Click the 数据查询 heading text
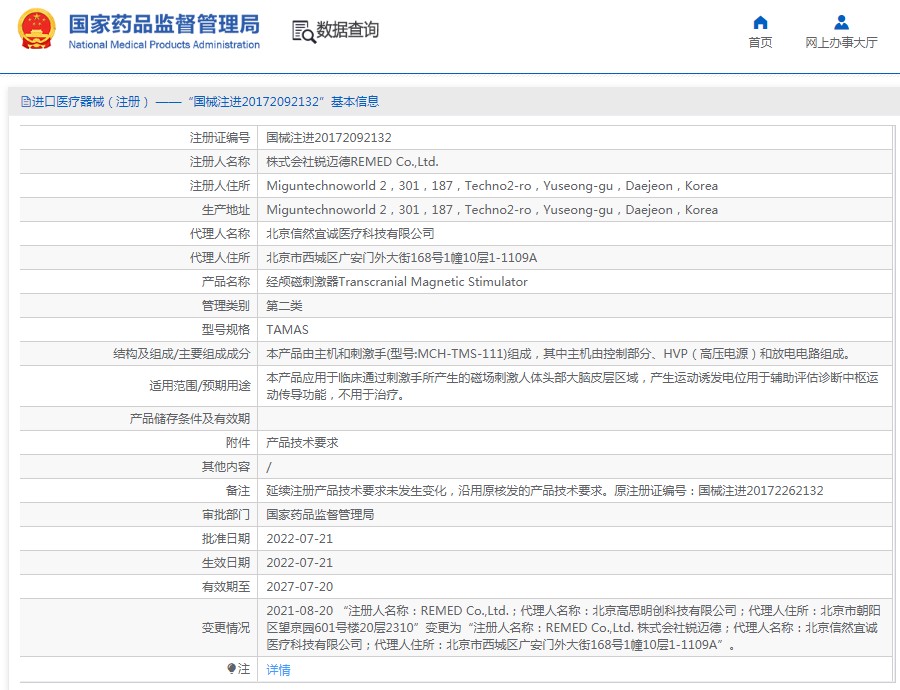The image size is (900, 690). 348,30
